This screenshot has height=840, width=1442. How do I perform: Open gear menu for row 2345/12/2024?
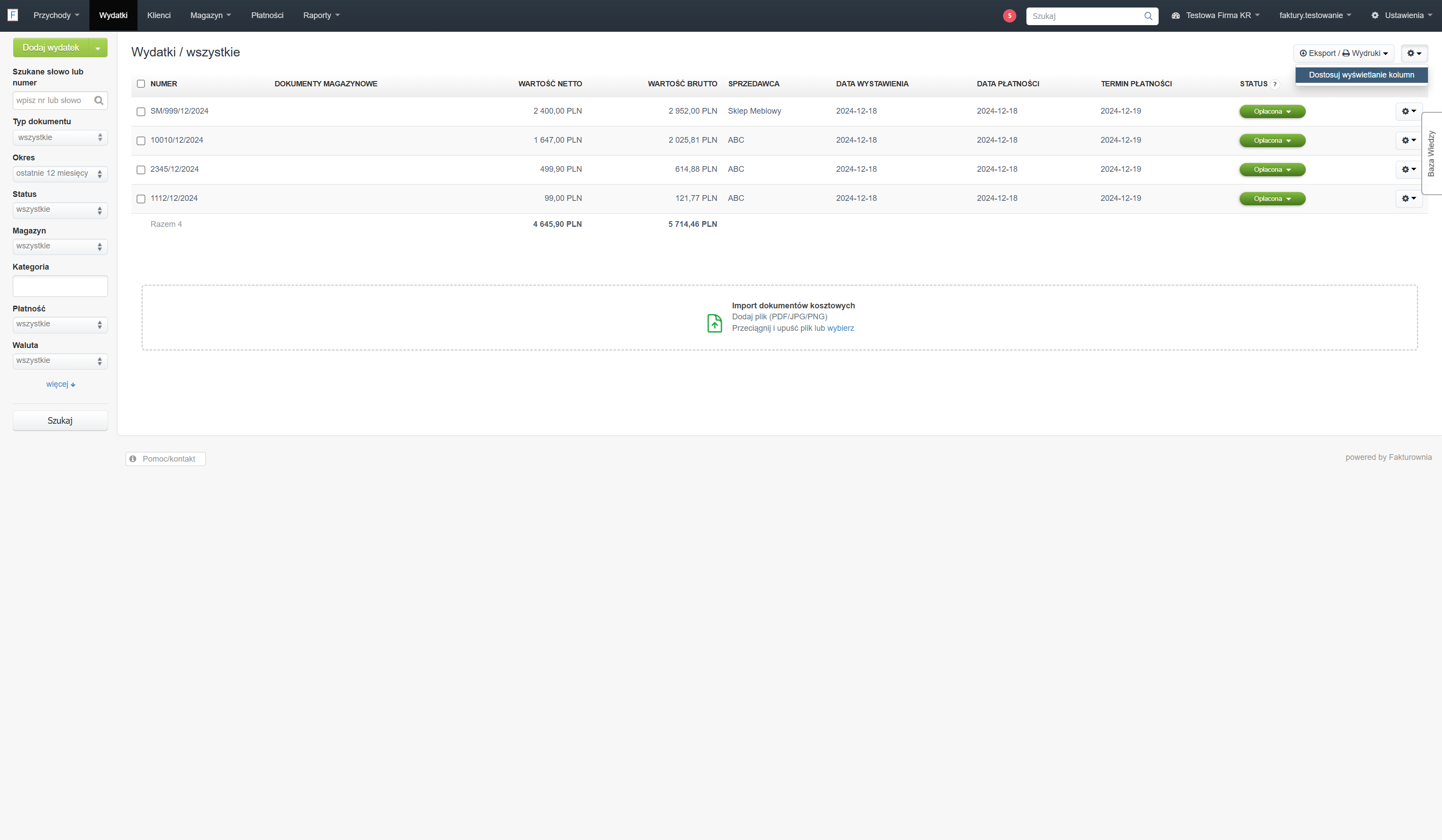click(x=1409, y=169)
